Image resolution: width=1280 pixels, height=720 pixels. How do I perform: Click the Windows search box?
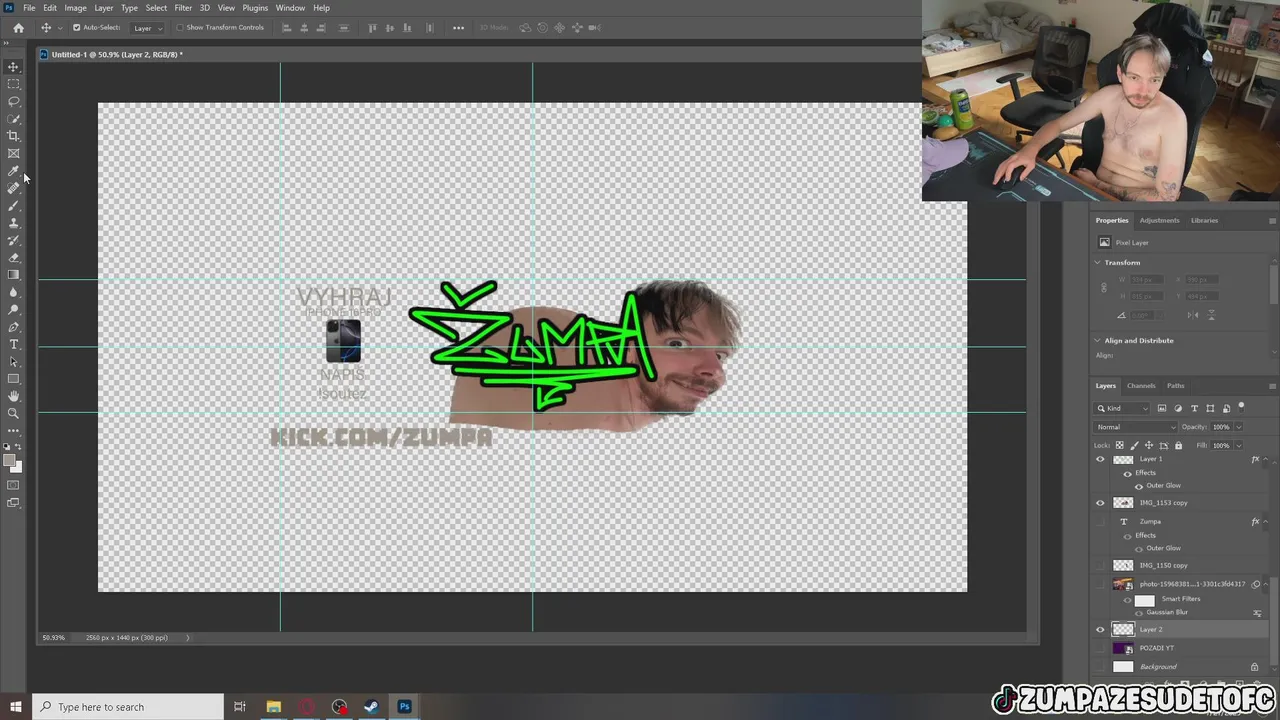pos(128,707)
